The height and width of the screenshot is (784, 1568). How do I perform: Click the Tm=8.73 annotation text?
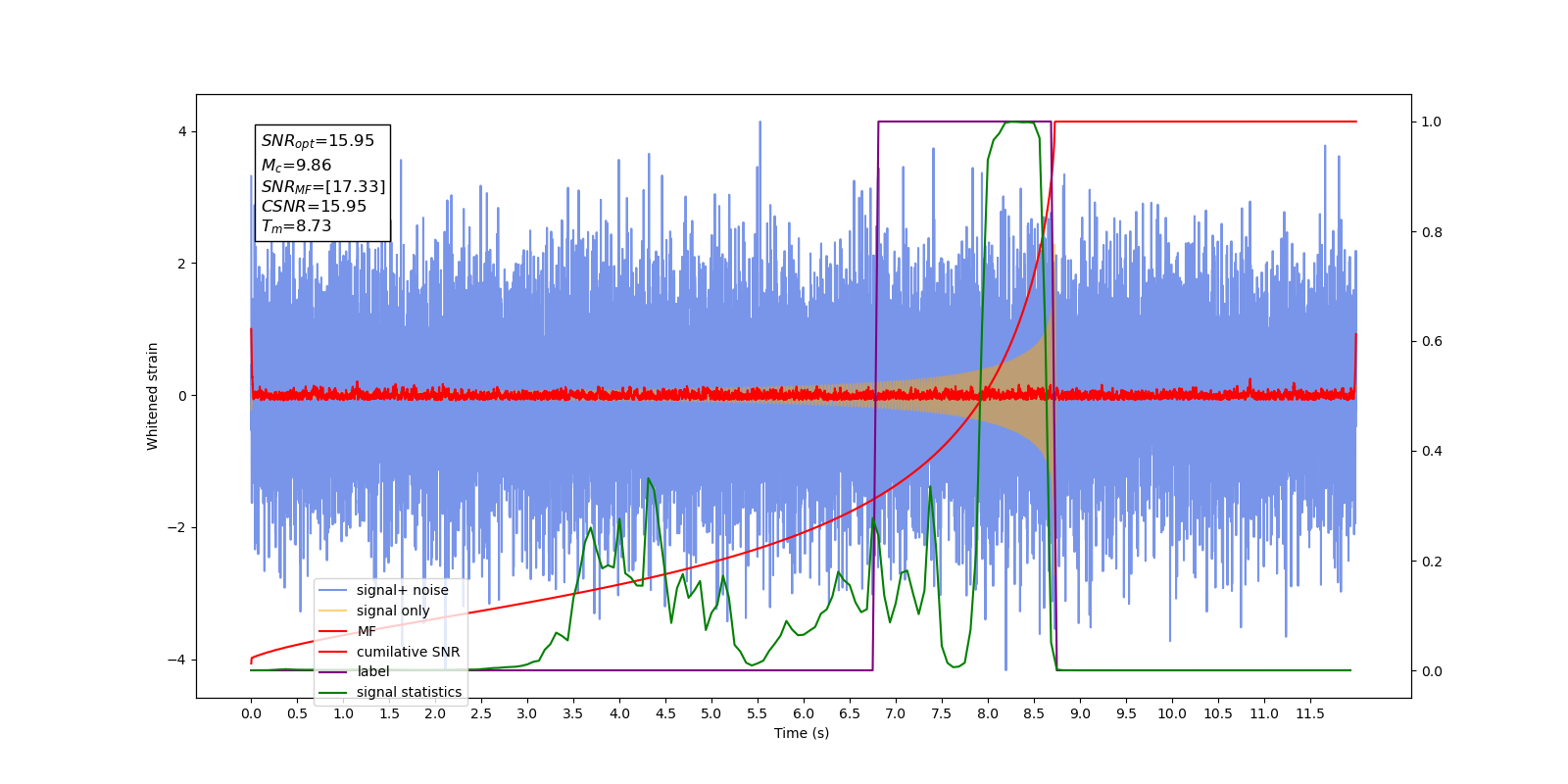296,226
